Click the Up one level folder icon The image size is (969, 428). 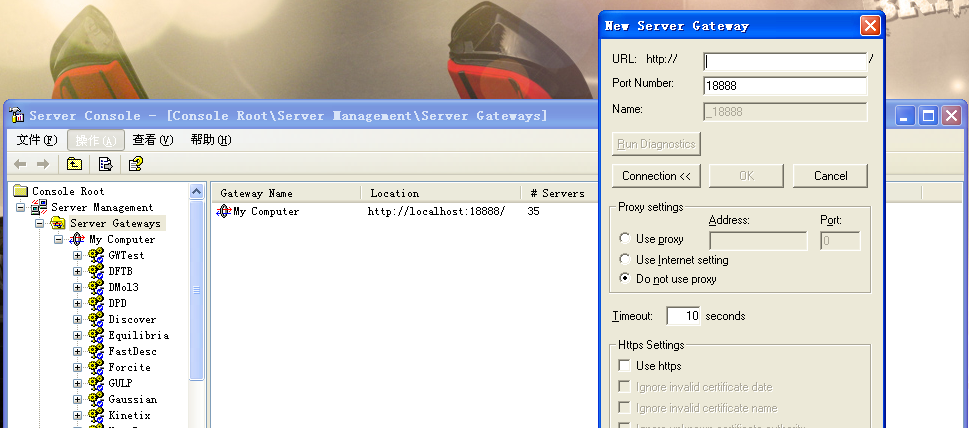tap(74, 164)
